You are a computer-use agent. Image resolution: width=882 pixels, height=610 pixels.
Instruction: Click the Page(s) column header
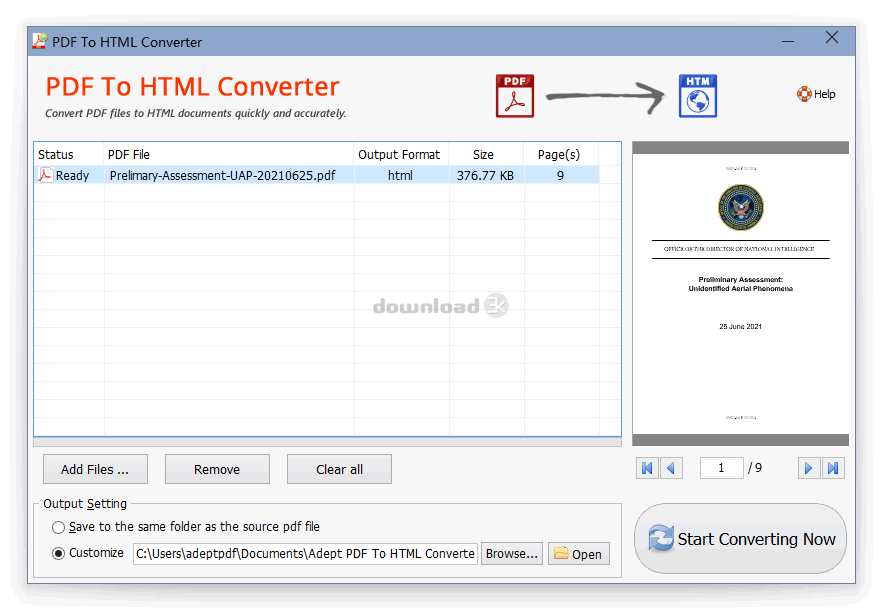tap(561, 155)
